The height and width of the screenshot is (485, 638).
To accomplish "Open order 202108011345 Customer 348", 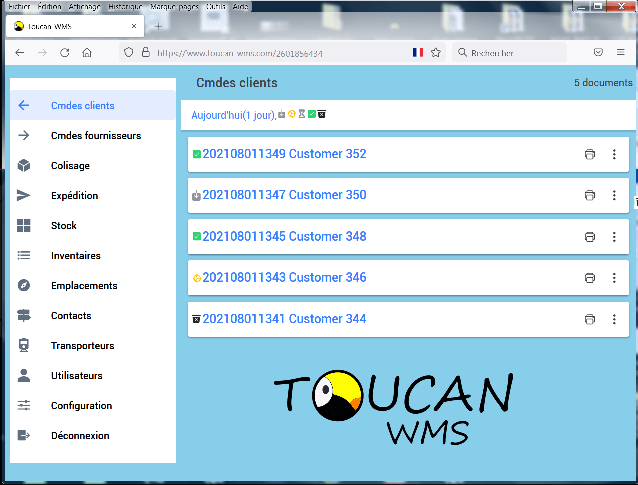I will coord(284,236).
